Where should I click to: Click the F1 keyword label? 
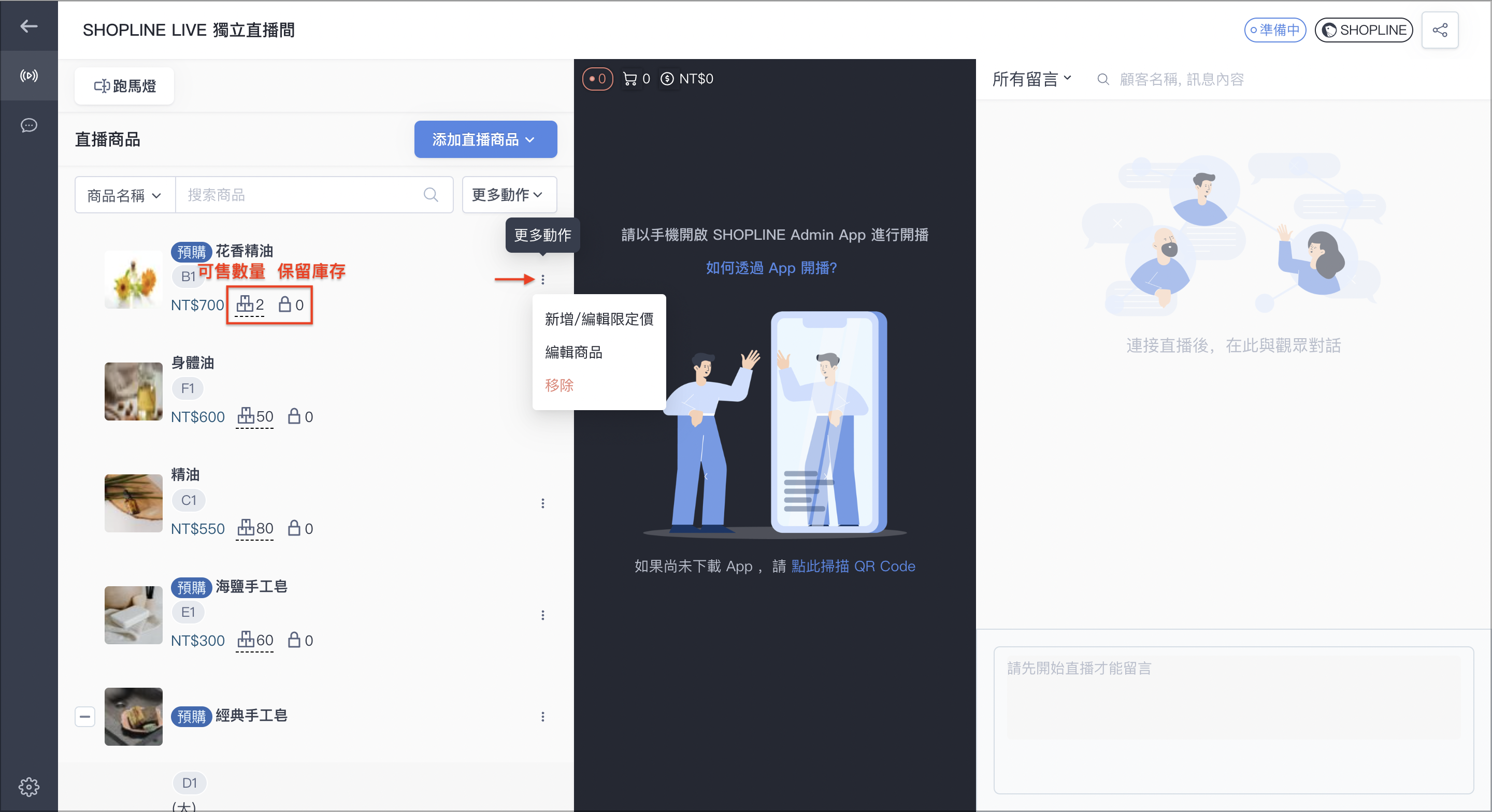coord(188,388)
